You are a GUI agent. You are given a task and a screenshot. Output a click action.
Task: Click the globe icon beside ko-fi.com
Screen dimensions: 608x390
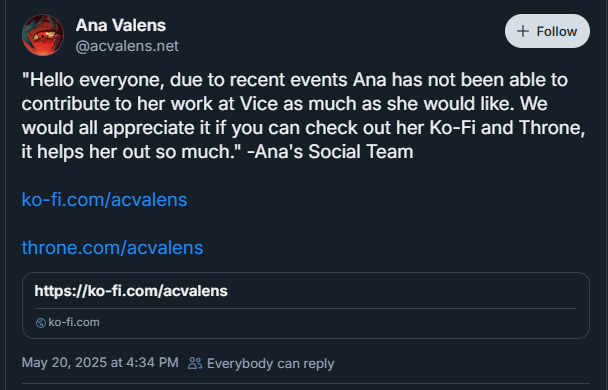click(41, 323)
